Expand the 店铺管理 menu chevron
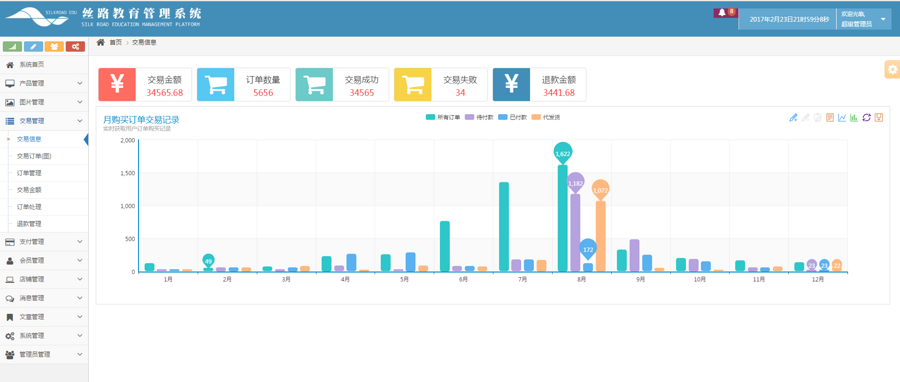 [80, 279]
